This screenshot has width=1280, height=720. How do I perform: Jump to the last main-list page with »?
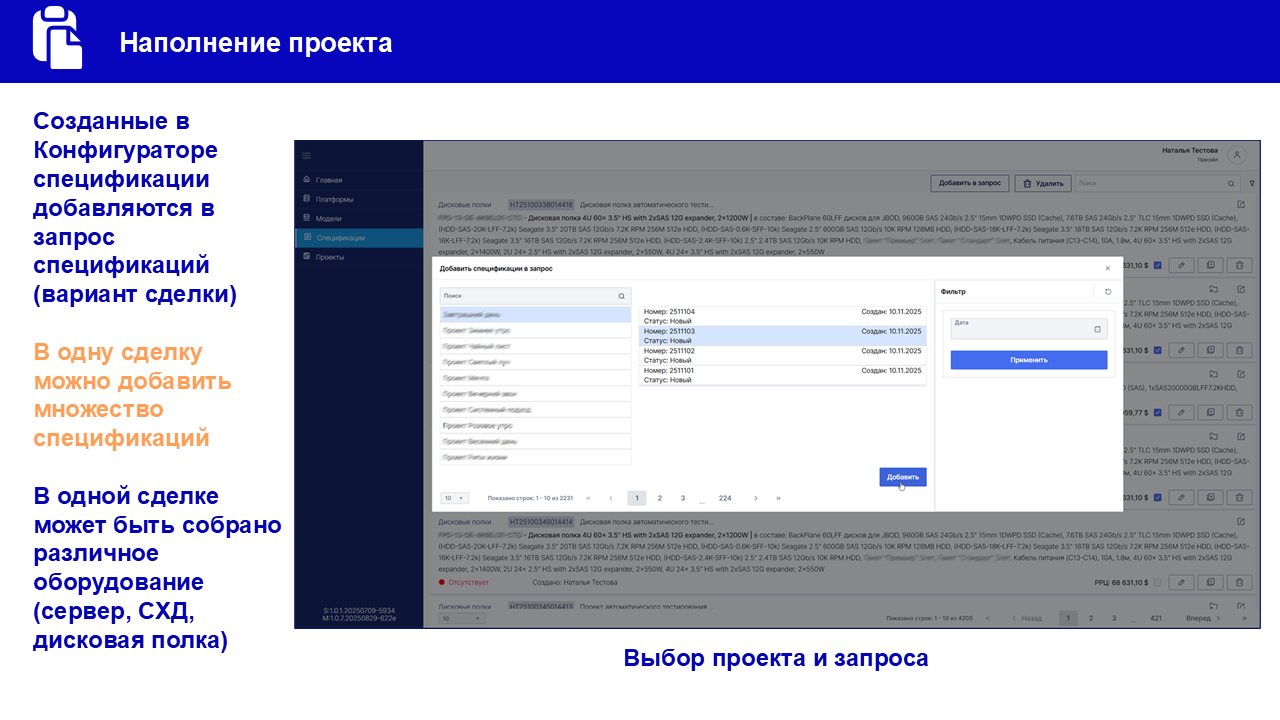coord(1244,619)
